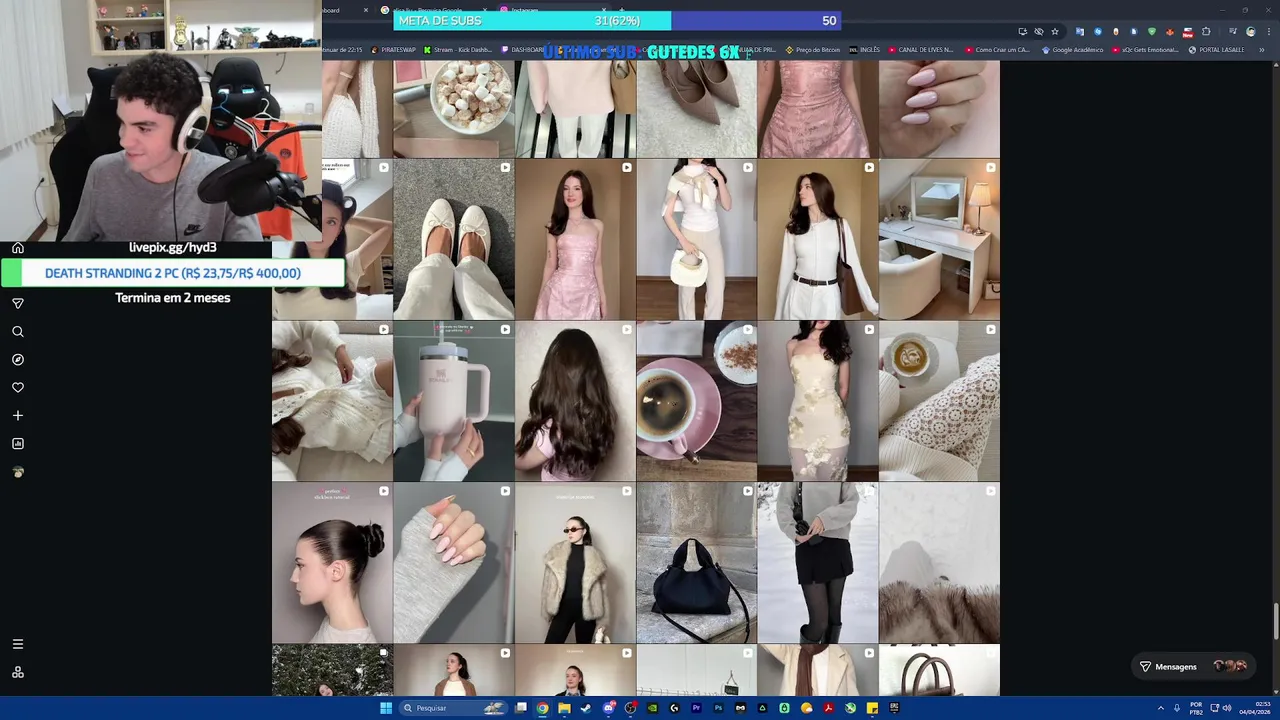
Task: Open the slick bun profile post
Action: tap(332, 563)
